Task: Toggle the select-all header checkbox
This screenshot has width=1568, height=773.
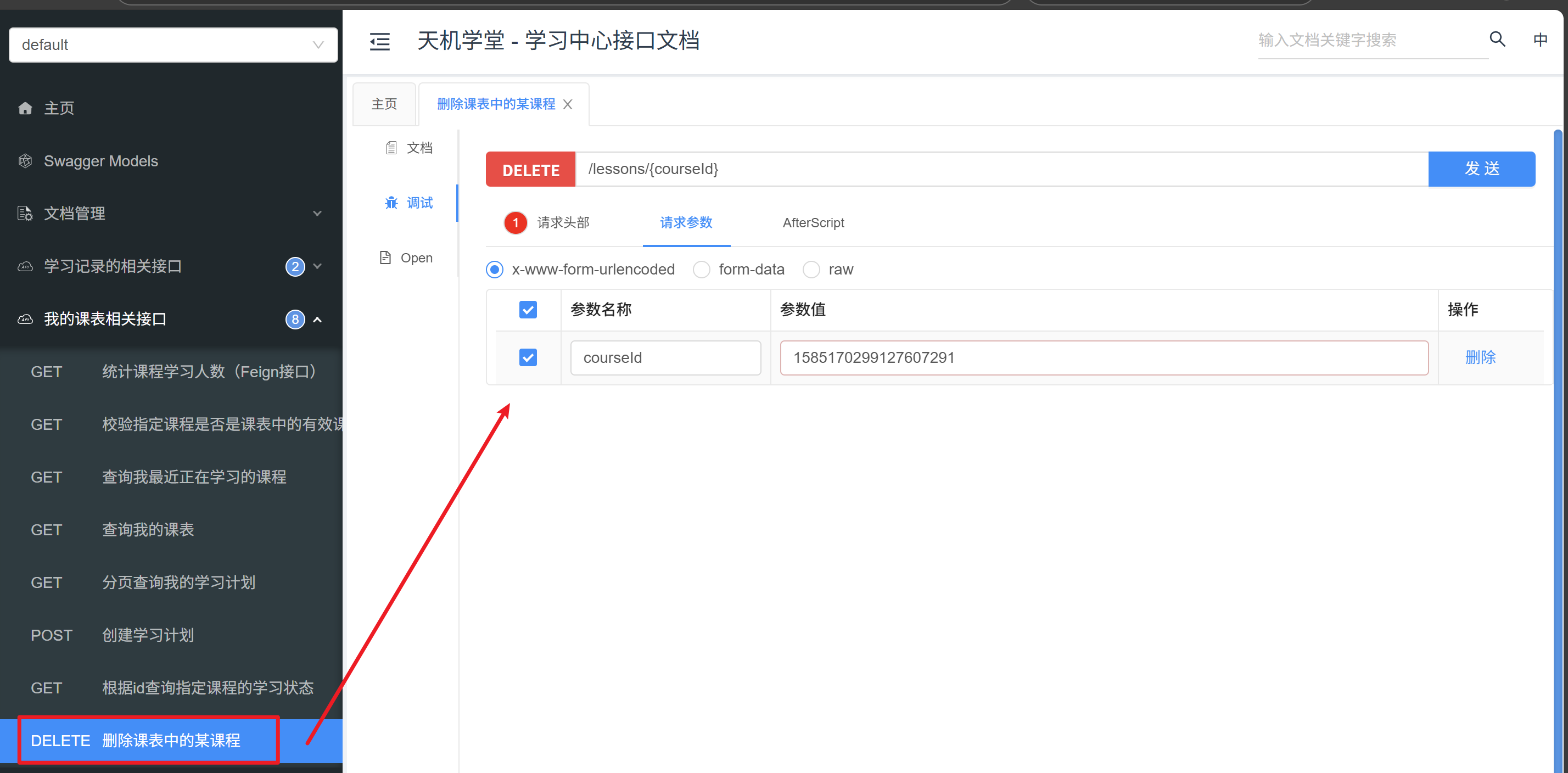Action: pyautogui.click(x=528, y=310)
